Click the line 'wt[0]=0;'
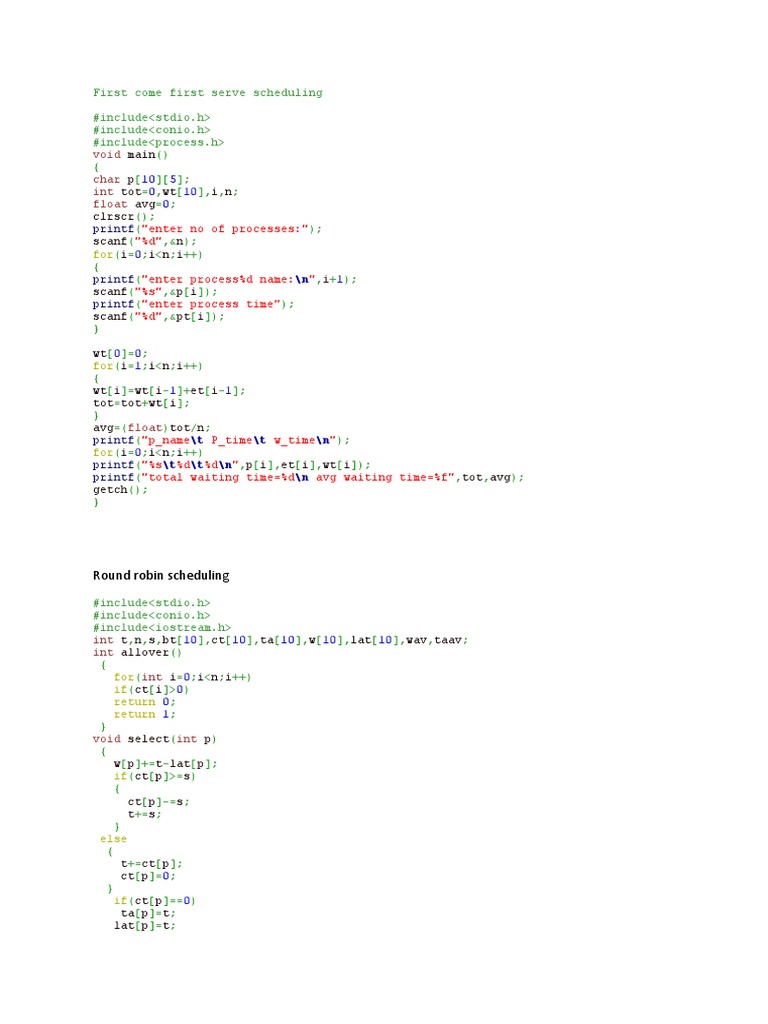This screenshot has width=768, height=1024. tap(120, 354)
